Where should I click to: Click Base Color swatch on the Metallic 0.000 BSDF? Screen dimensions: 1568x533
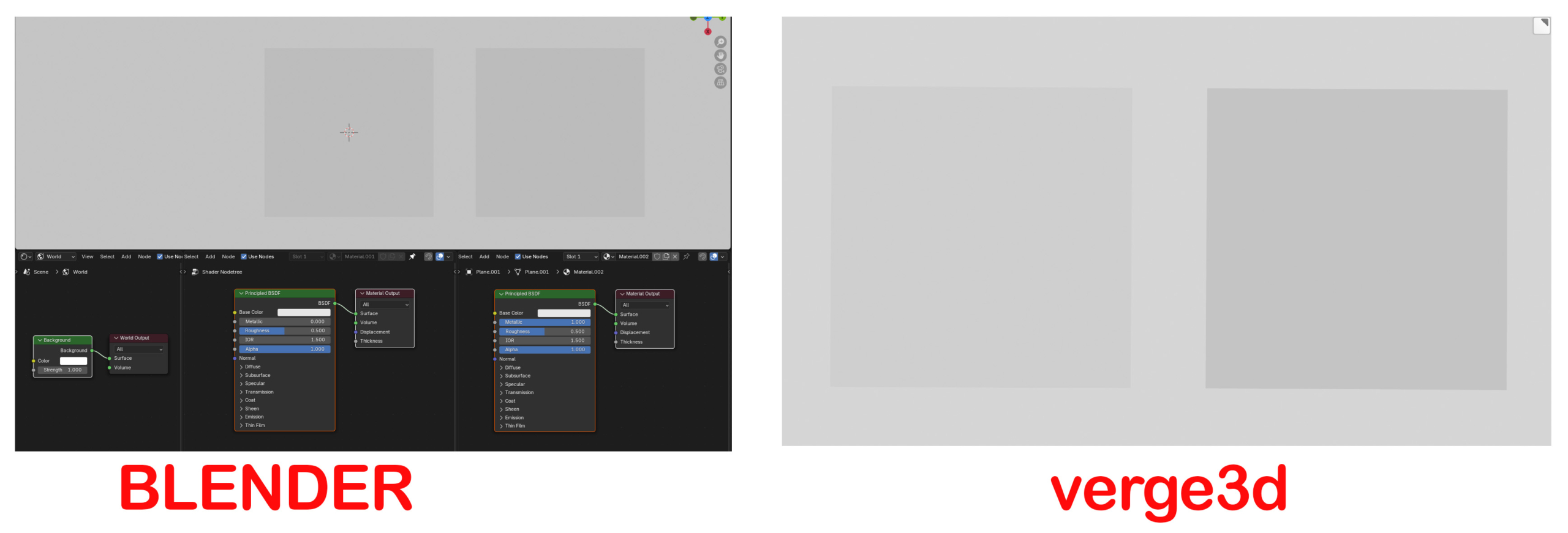click(x=304, y=312)
